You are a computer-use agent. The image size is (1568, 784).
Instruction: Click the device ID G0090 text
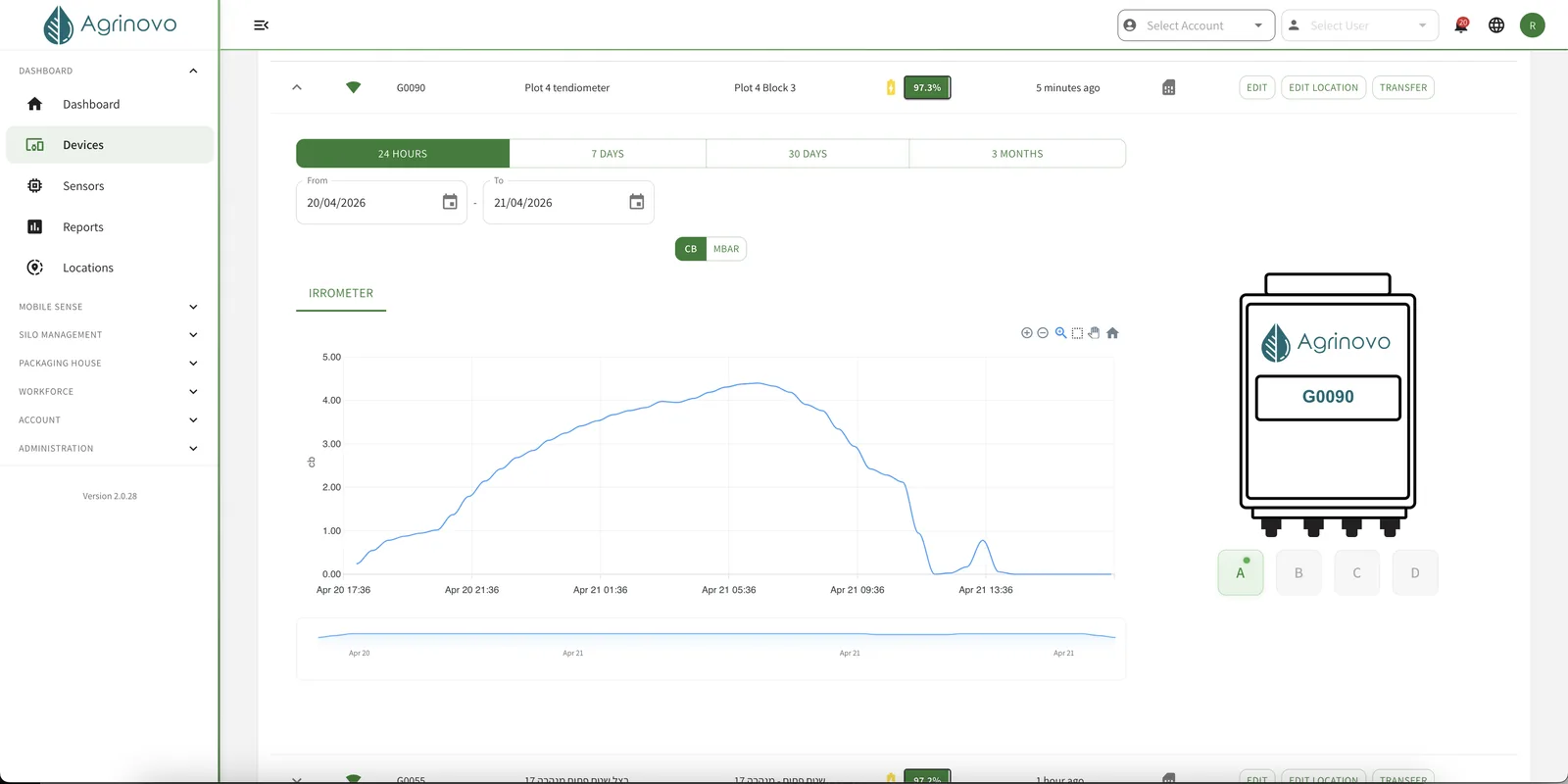click(411, 88)
